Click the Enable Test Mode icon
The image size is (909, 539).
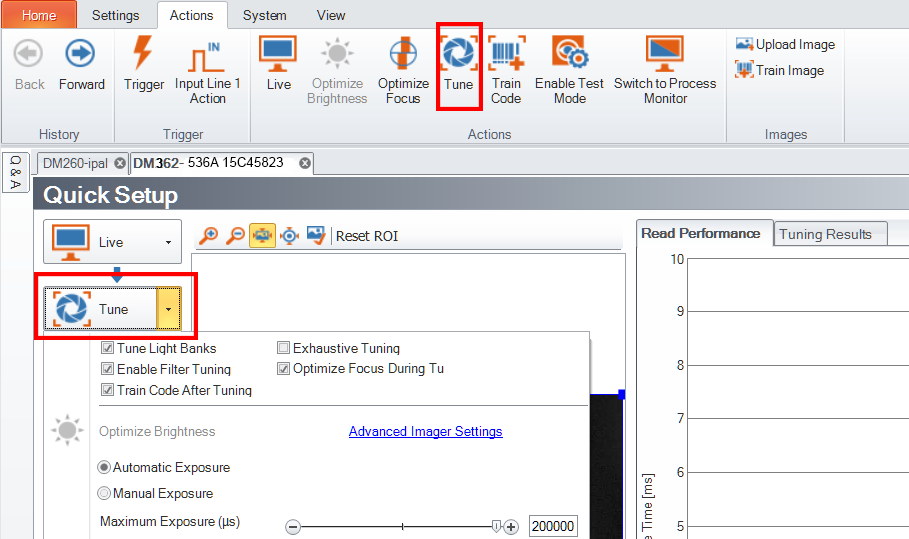(x=569, y=54)
